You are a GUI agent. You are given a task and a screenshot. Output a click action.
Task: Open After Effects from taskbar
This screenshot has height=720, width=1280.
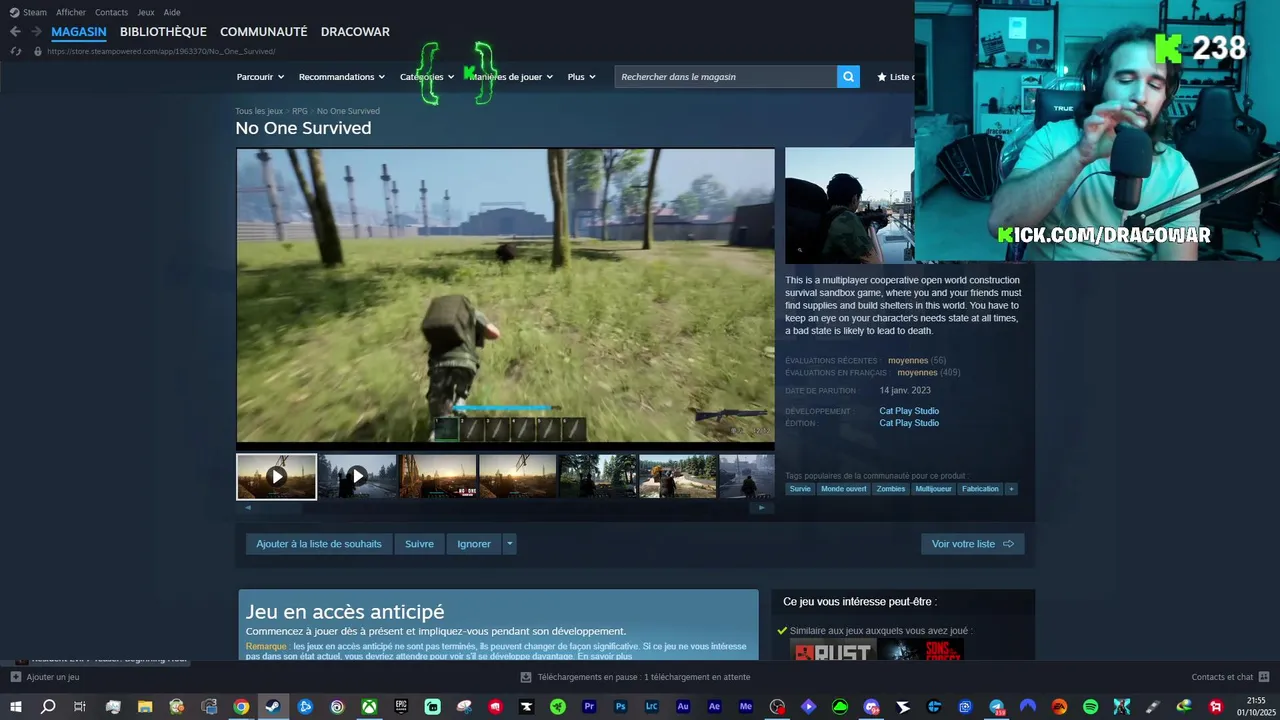click(714, 707)
